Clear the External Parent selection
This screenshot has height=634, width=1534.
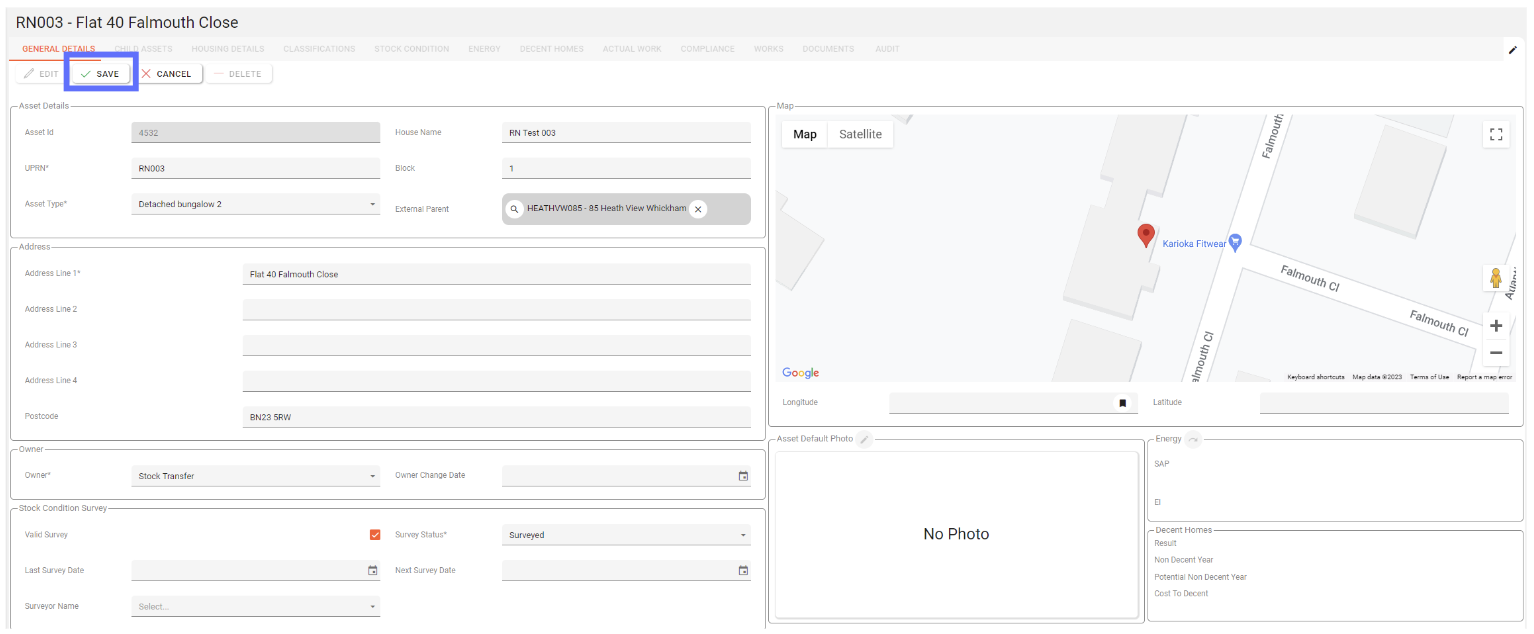coord(698,209)
